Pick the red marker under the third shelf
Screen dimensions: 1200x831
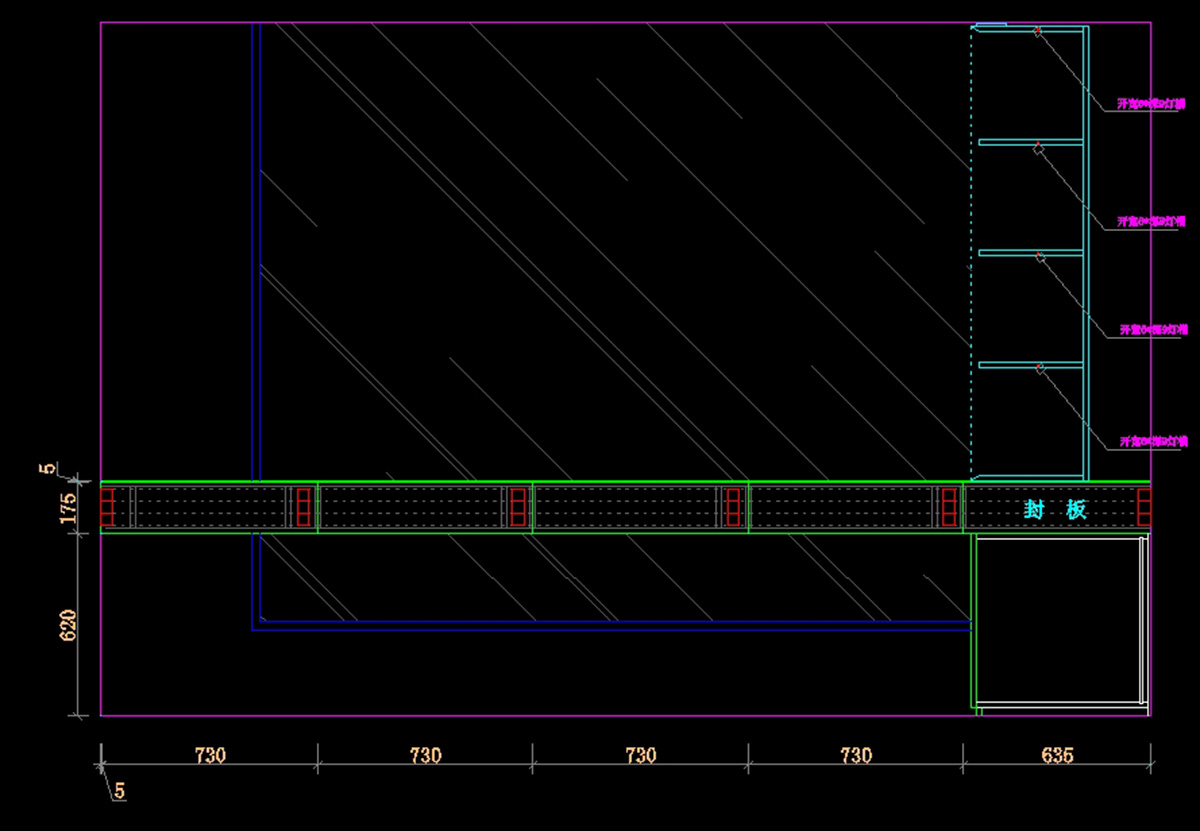1040,258
